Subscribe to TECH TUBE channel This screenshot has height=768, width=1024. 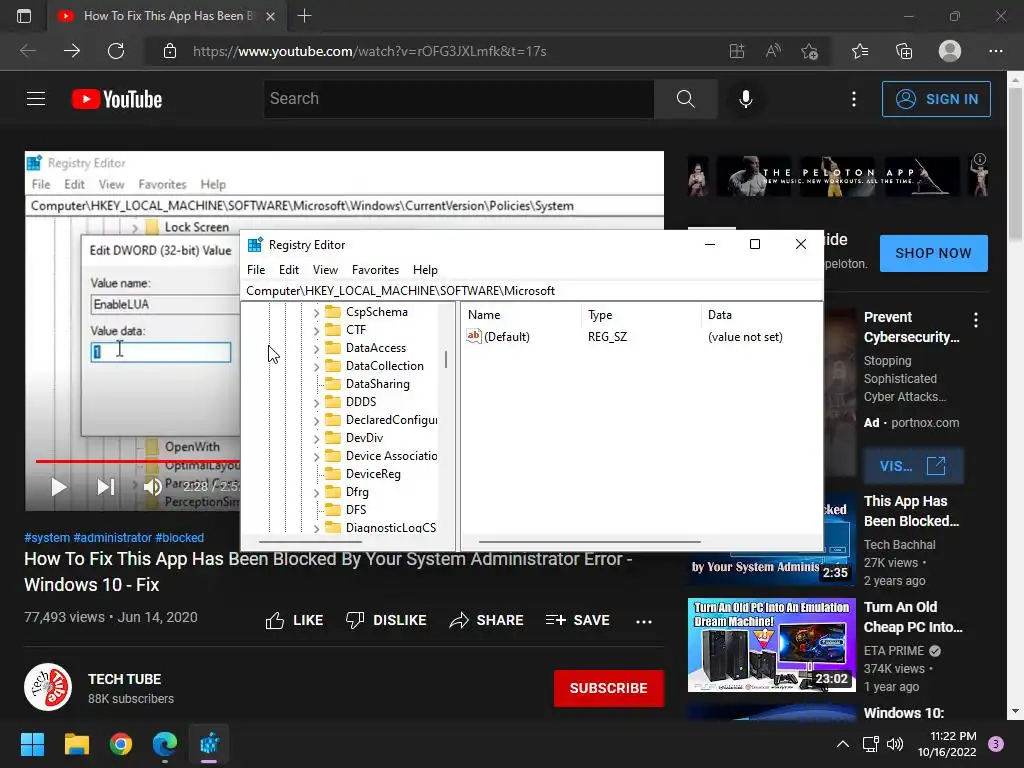tap(609, 688)
